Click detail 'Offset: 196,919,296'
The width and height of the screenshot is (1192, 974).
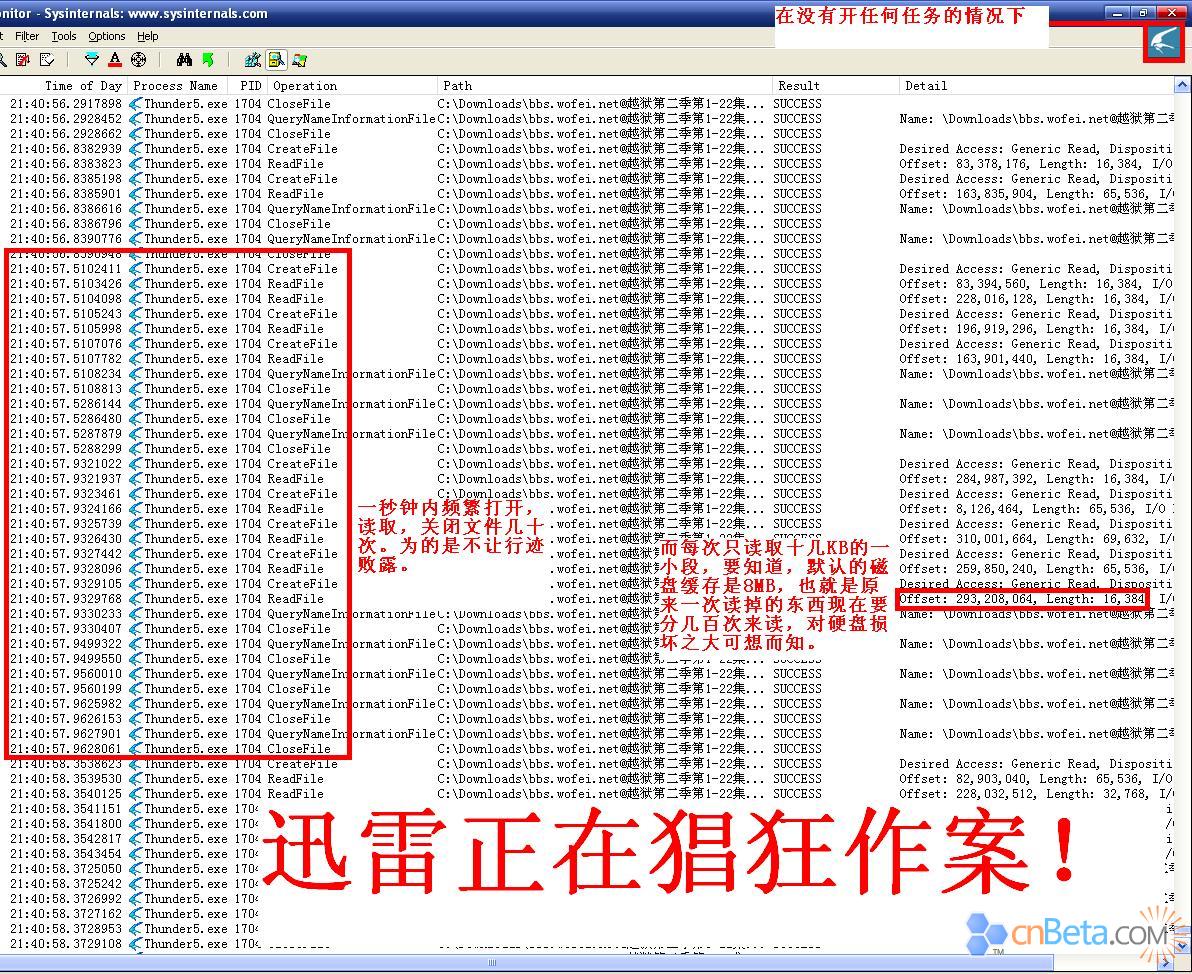967,328
